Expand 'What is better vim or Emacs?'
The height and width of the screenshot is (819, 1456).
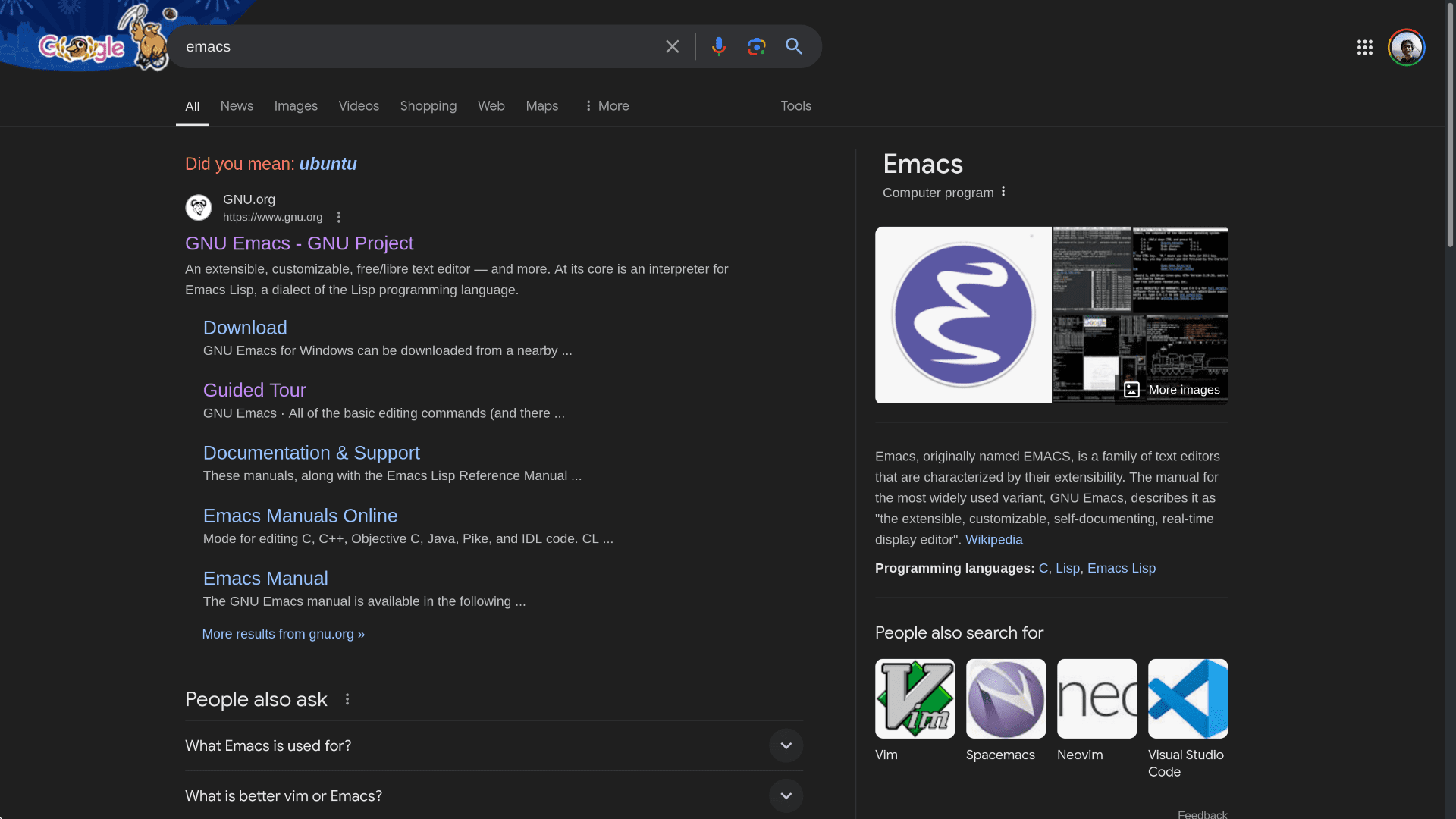point(494,795)
